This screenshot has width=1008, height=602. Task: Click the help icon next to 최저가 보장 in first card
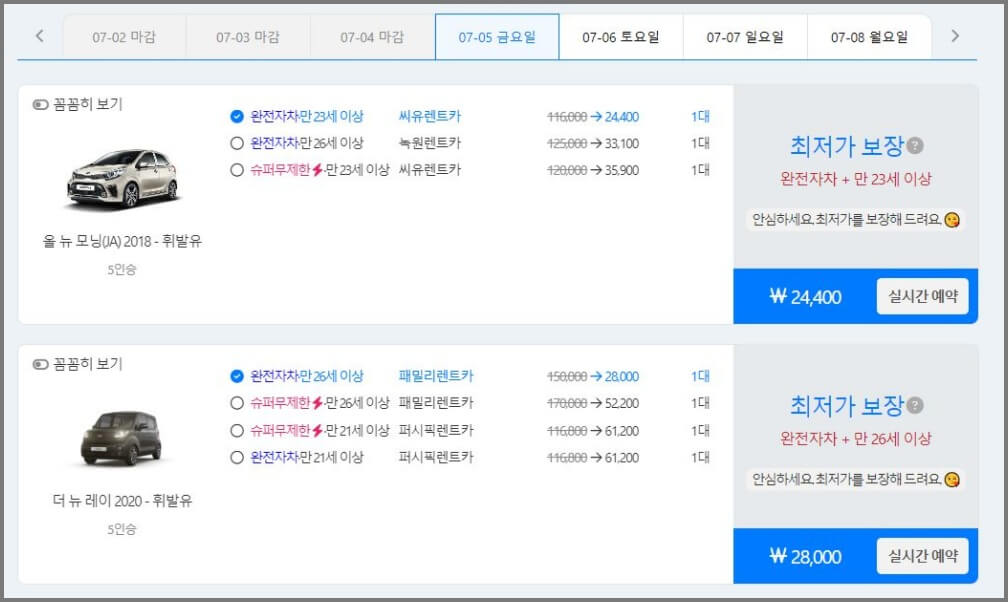click(913, 144)
